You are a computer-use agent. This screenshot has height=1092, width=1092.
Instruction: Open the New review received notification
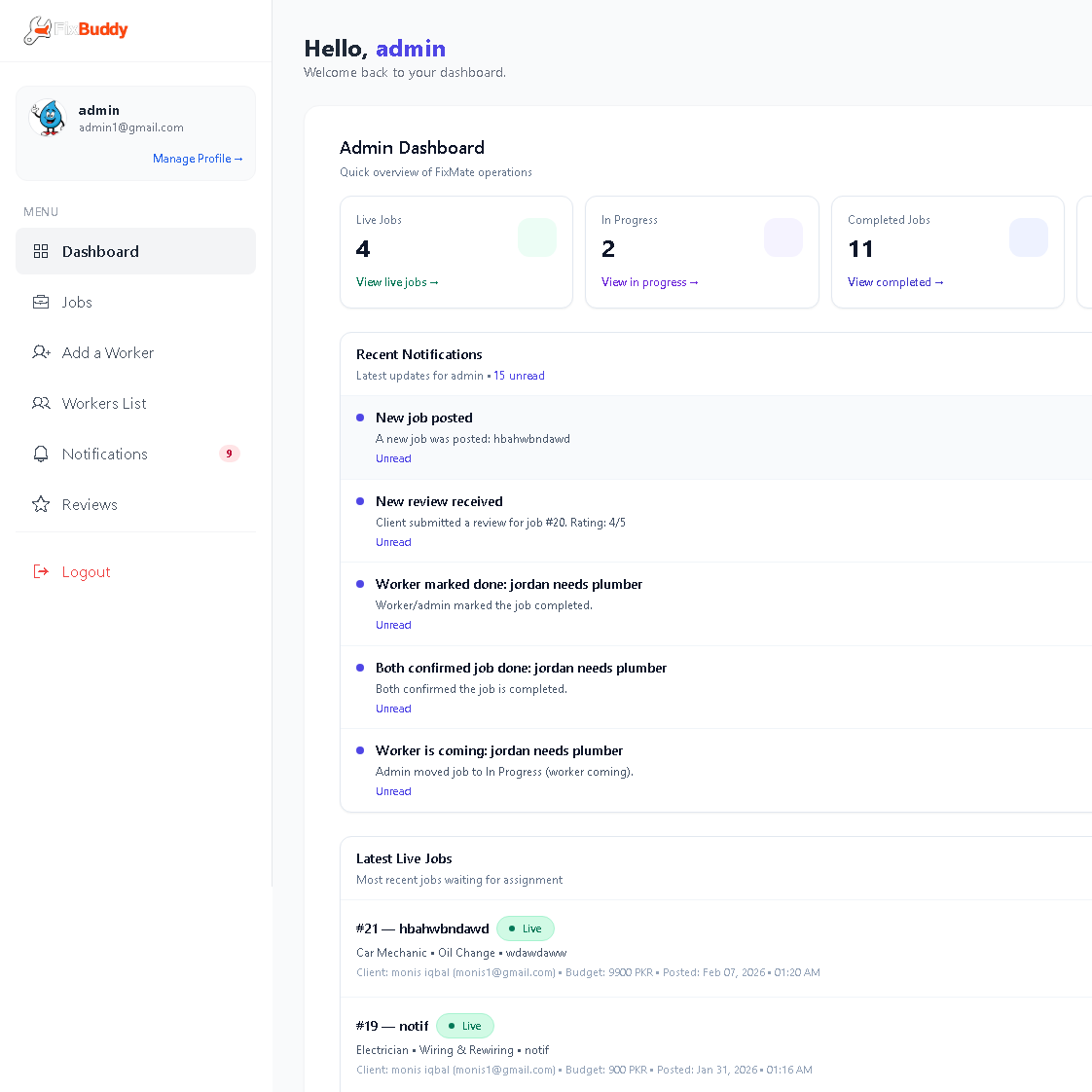click(x=439, y=501)
